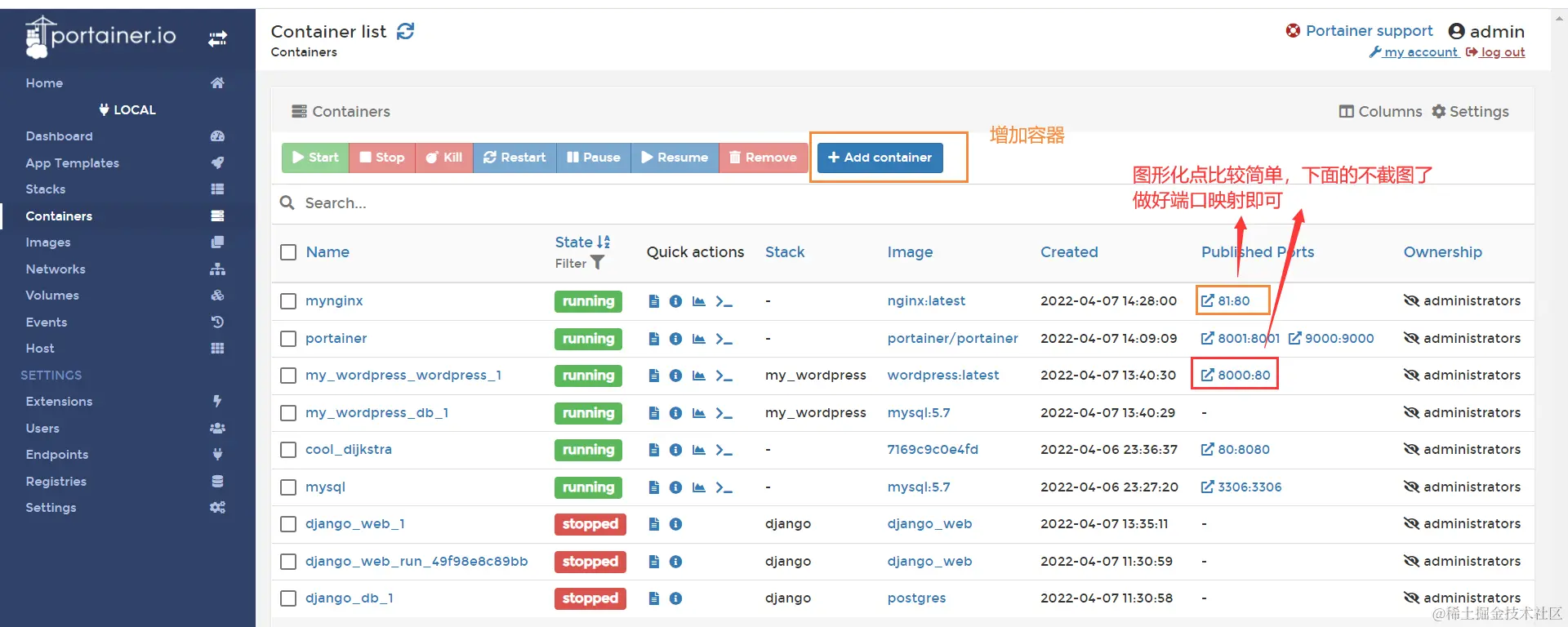Viewport: 1568px width, 627px height.
Task: Inspect django_db_1 info icon
Action: [675, 598]
